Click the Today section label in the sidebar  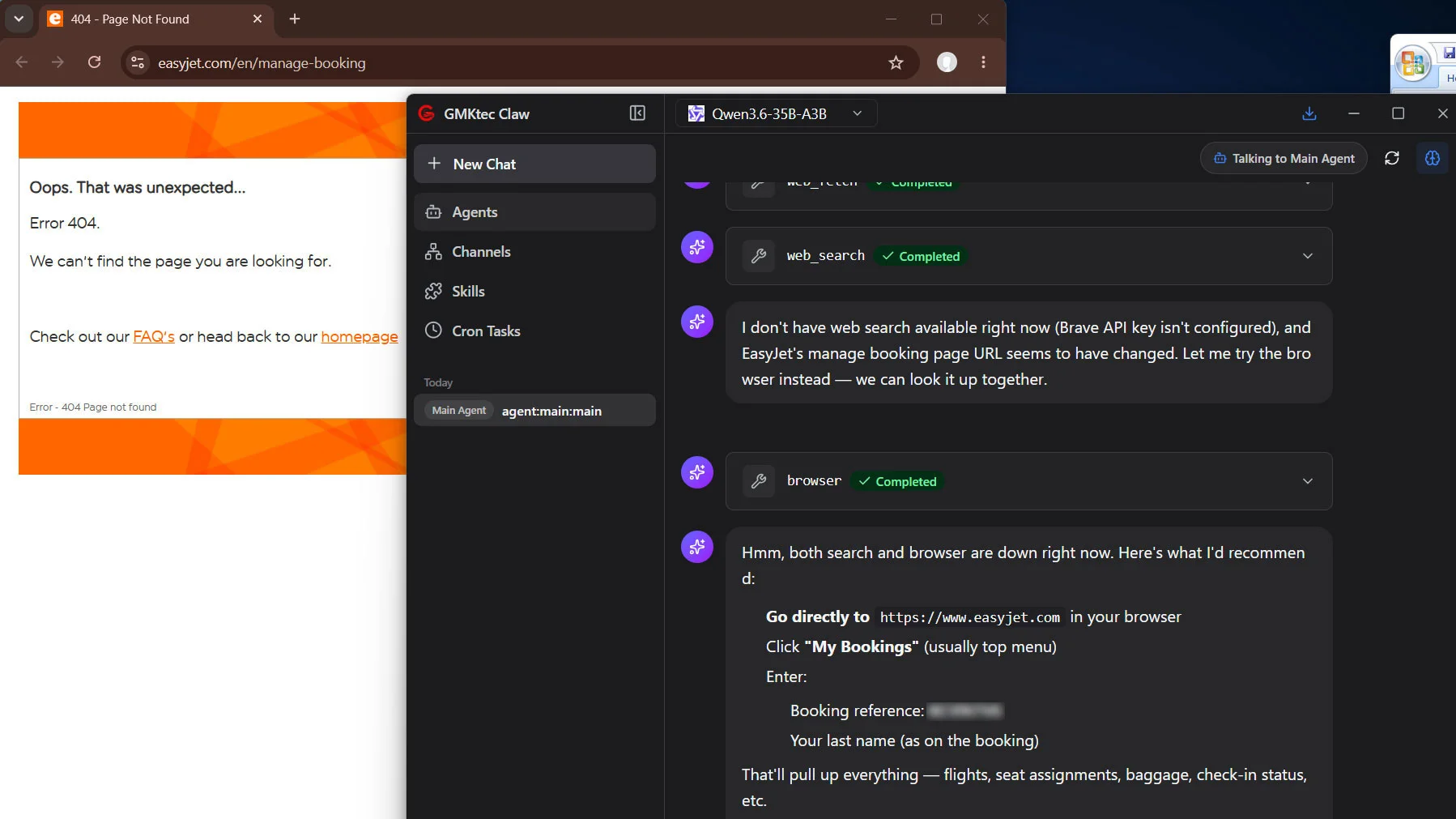pyautogui.click(x=438, y=382)
